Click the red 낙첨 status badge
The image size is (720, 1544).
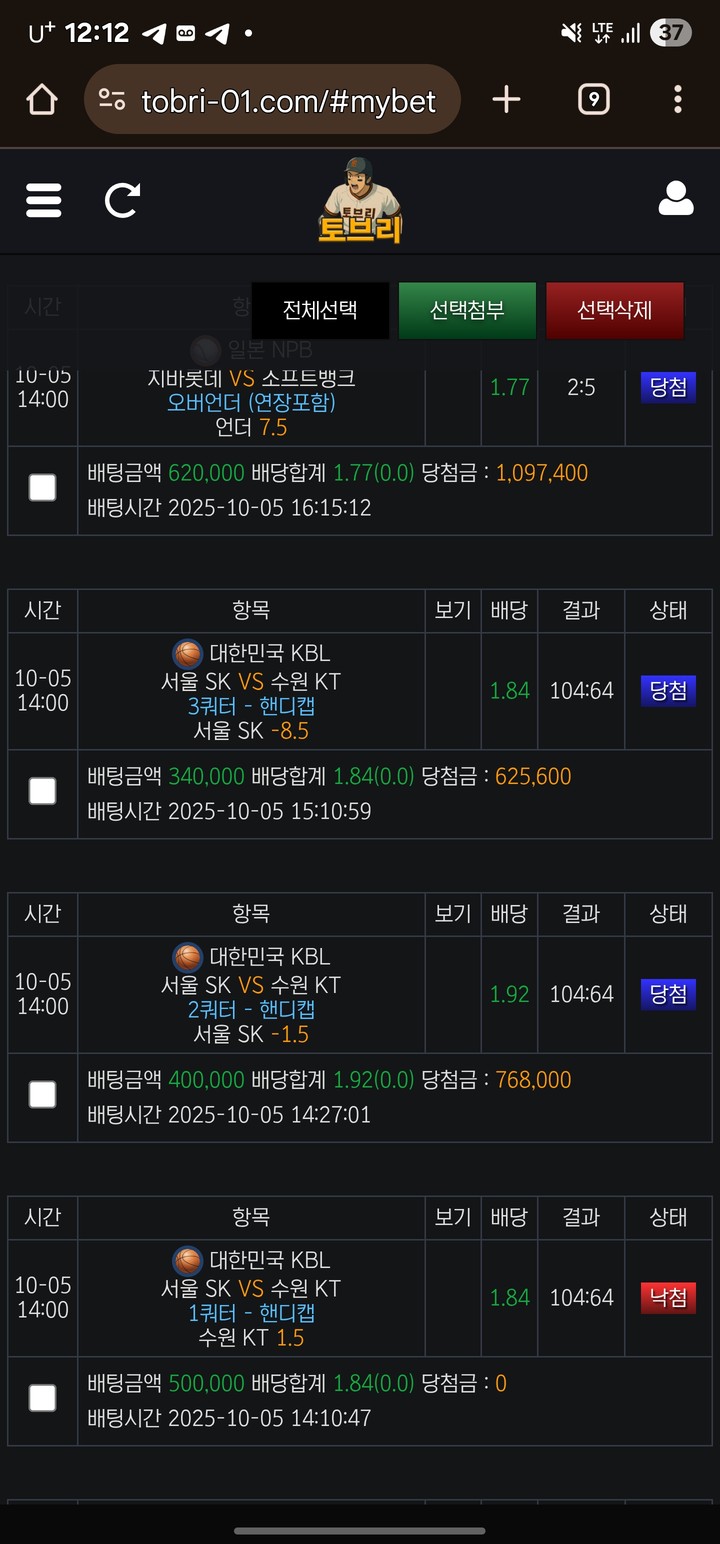click(668, 1298)
